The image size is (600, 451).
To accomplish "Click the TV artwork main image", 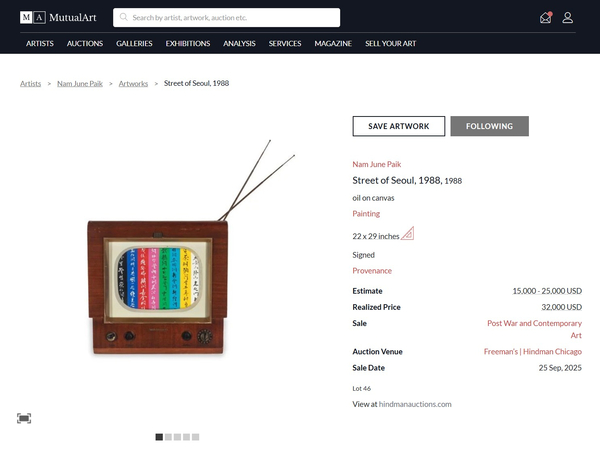I will pos(179,249).
